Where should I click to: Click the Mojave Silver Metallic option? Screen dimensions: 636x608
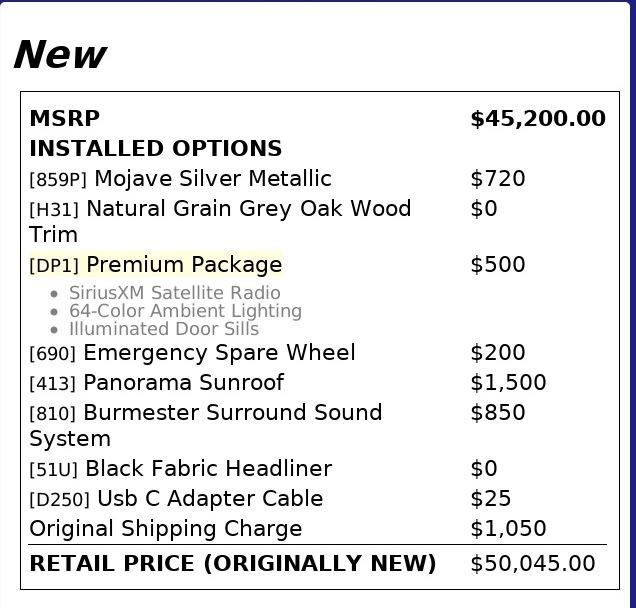pos(212,179)
